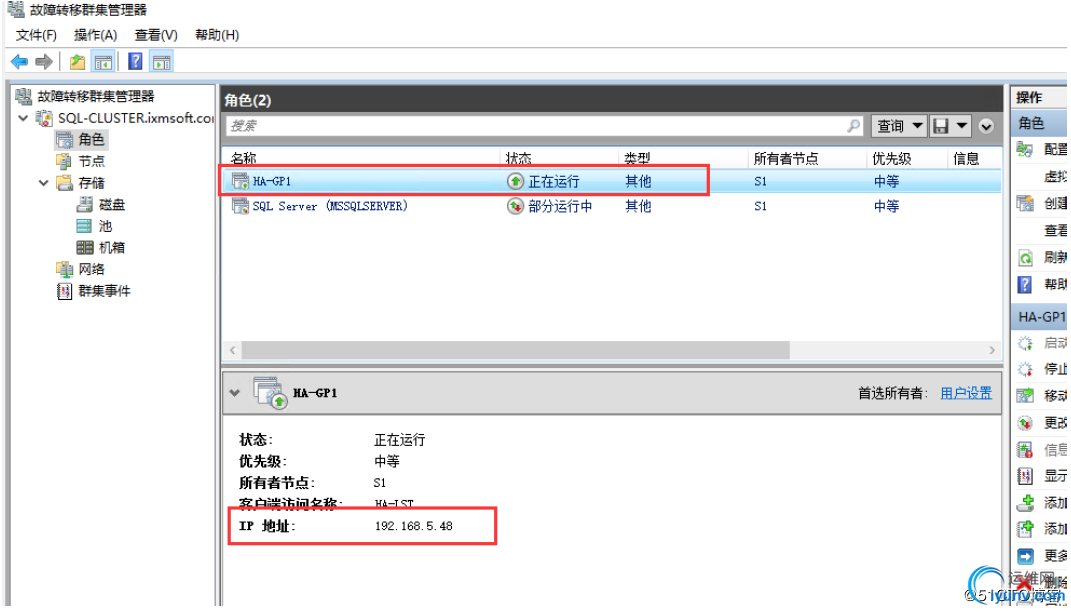
Task: Click the Forward arrow in the toolbar
Action: [44, 62]
